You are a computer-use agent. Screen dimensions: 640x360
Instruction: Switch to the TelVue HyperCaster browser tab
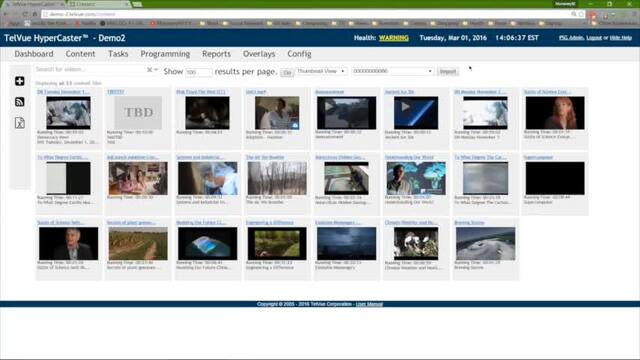coord(33,4)
